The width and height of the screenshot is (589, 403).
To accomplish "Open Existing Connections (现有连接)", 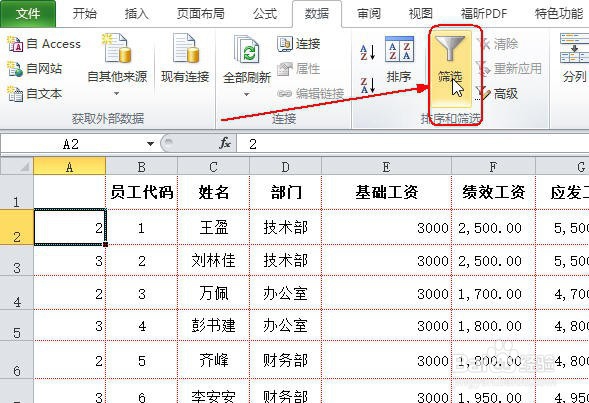I will tap(185, 59).
